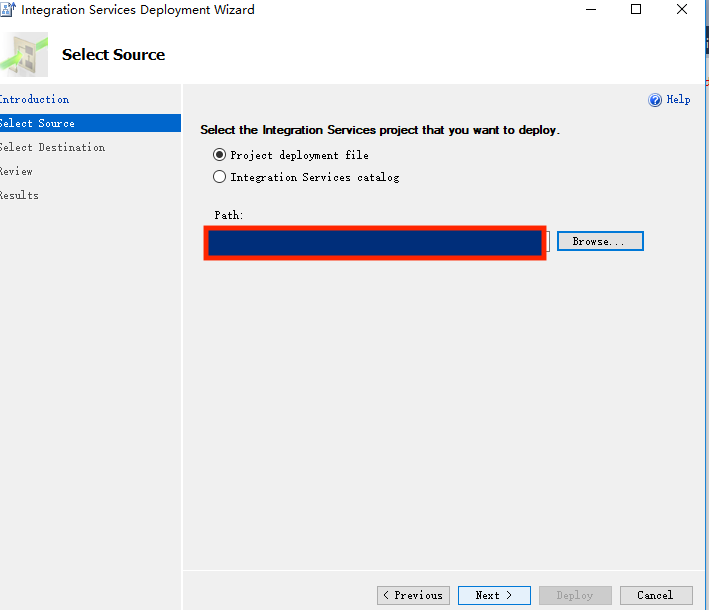This screenshot has height=610, width=709.
Task: Select the highlighted Select Source step
Action: (x=38, y=123)
